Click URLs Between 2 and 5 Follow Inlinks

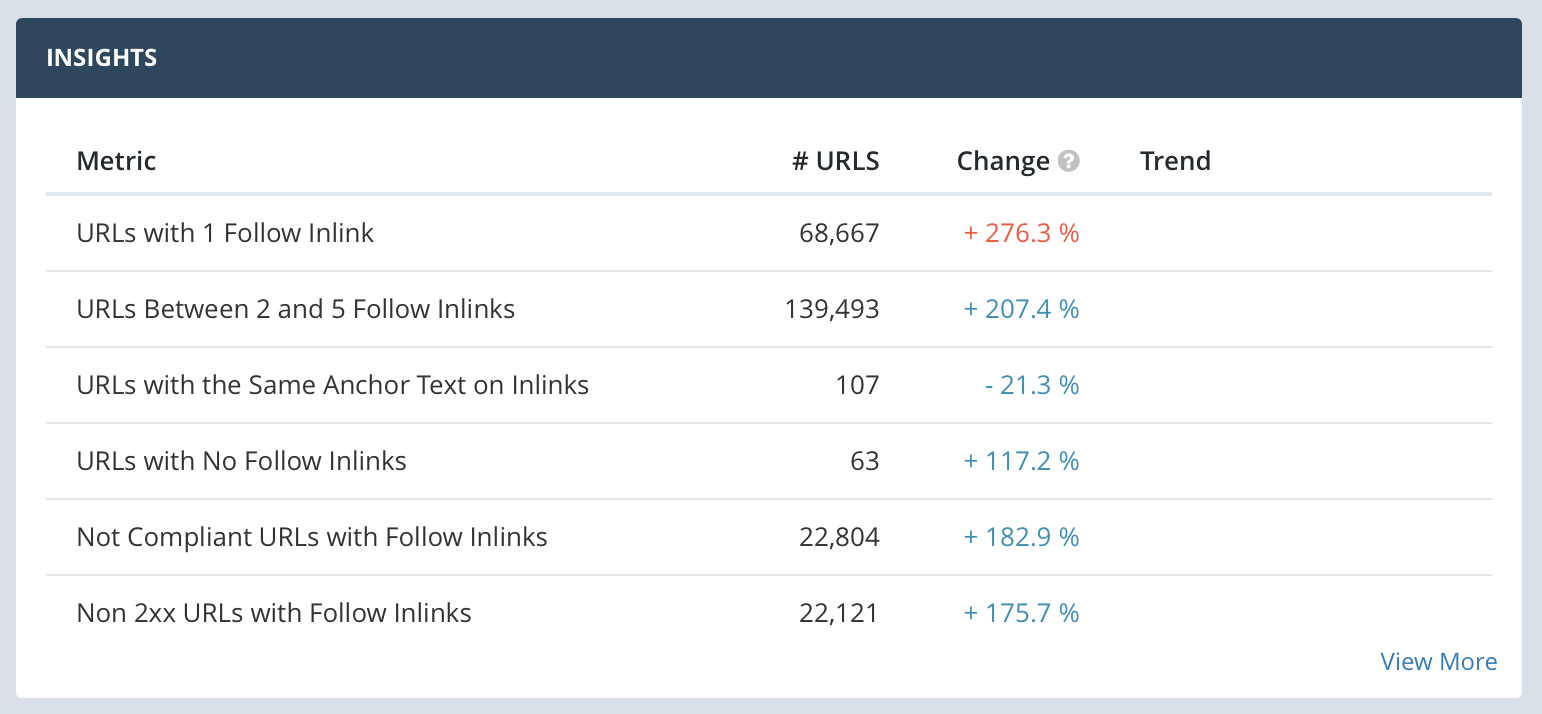click(x=295, y=309)
